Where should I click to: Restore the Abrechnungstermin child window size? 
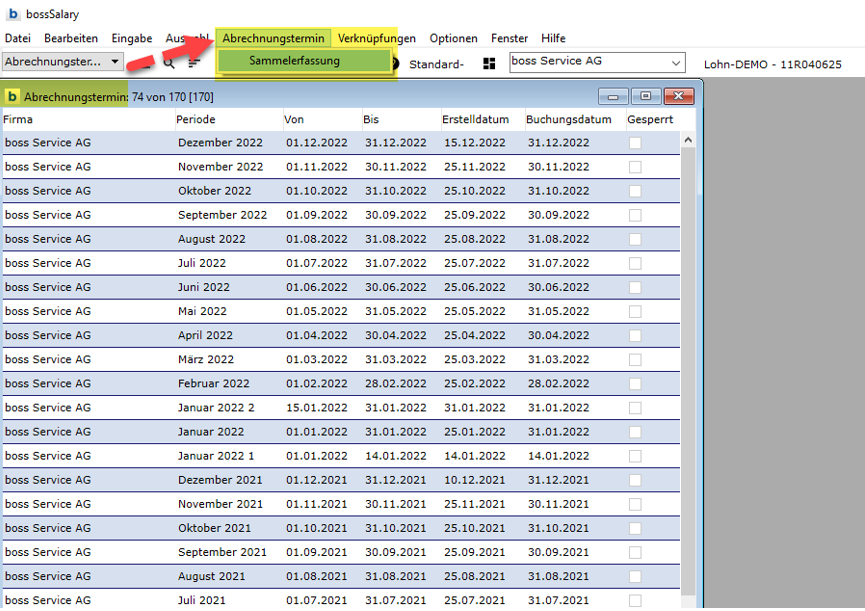[x=645, y=96]
